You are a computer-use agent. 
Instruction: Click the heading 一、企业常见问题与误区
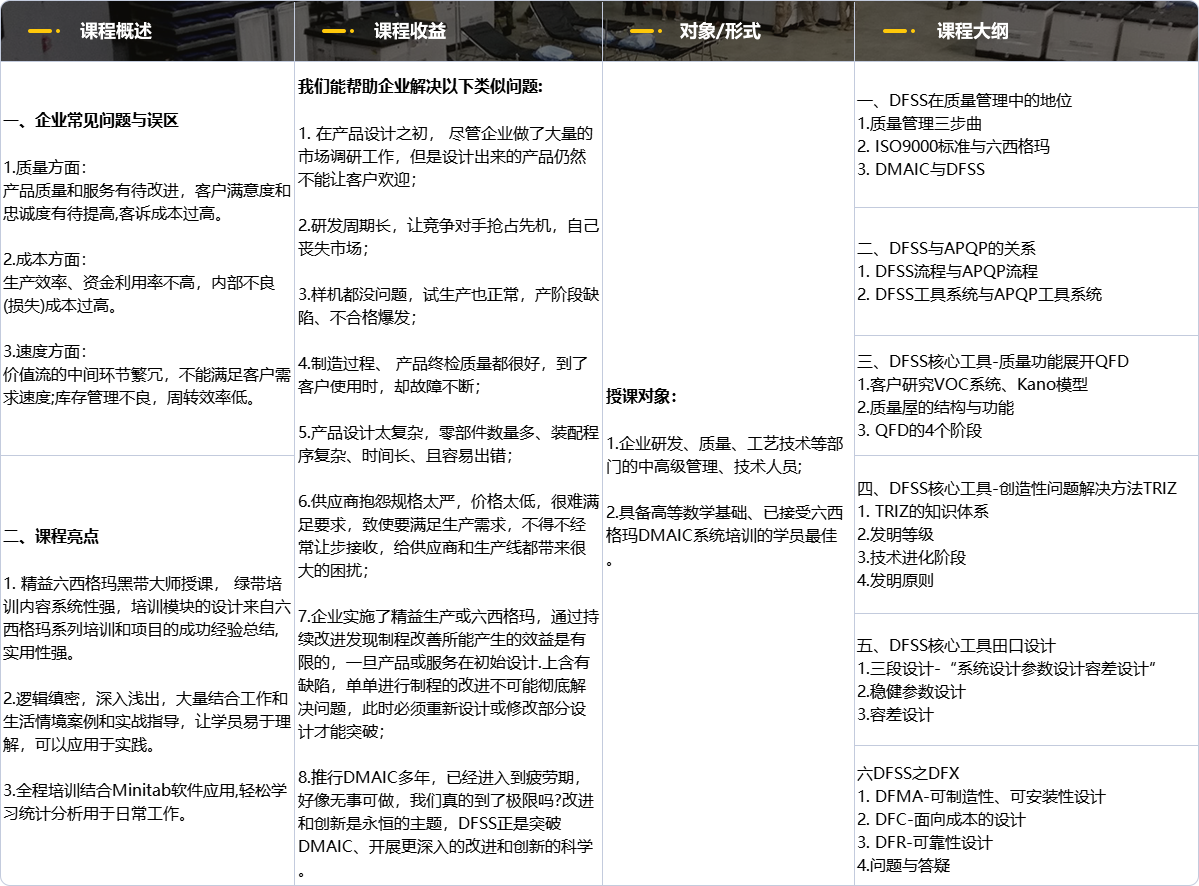[x=91, y=120]
